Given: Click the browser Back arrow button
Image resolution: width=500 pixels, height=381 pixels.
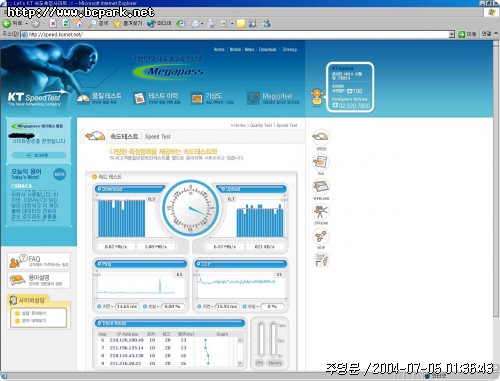Looking at the screenshot, I should [x=6, y=23].
